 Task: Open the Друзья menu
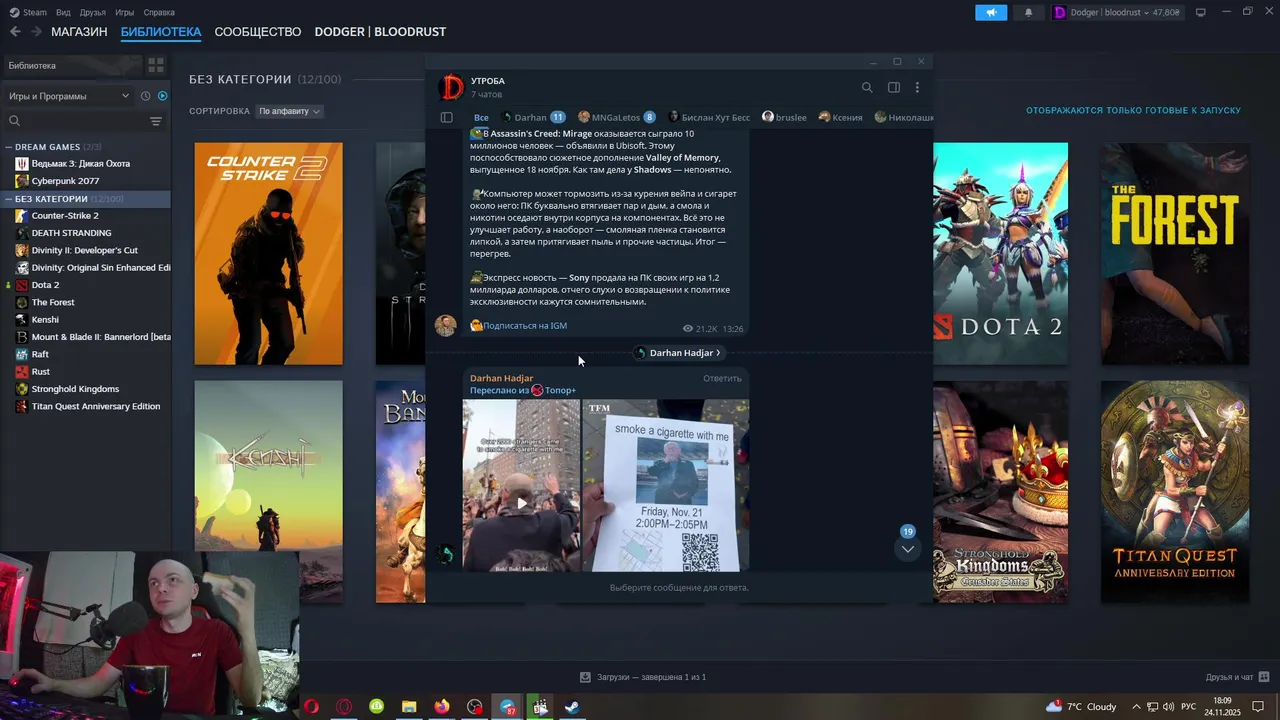93,12
